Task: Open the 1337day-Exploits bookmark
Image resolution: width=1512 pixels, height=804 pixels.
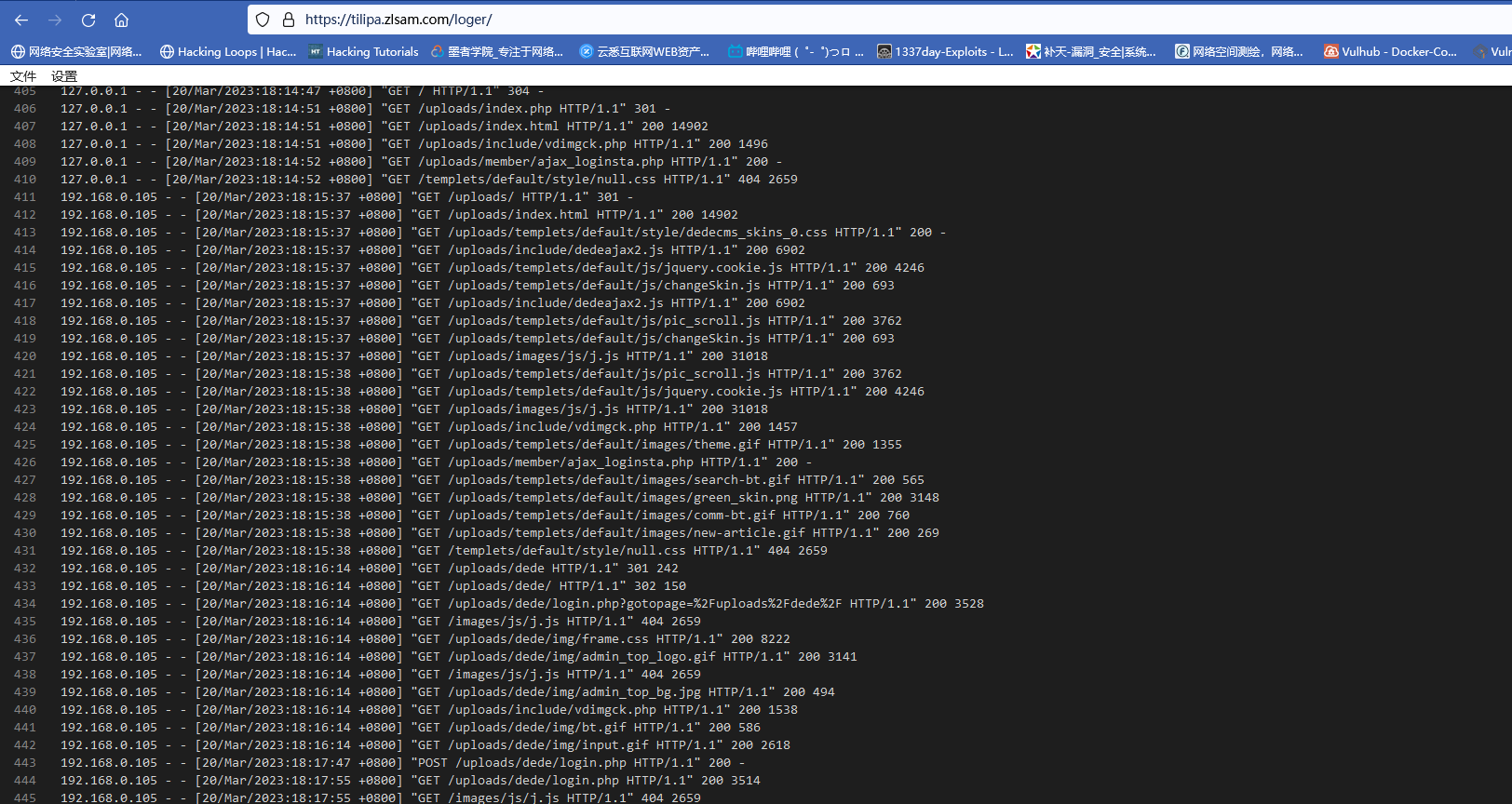Action: pos(945,52)
